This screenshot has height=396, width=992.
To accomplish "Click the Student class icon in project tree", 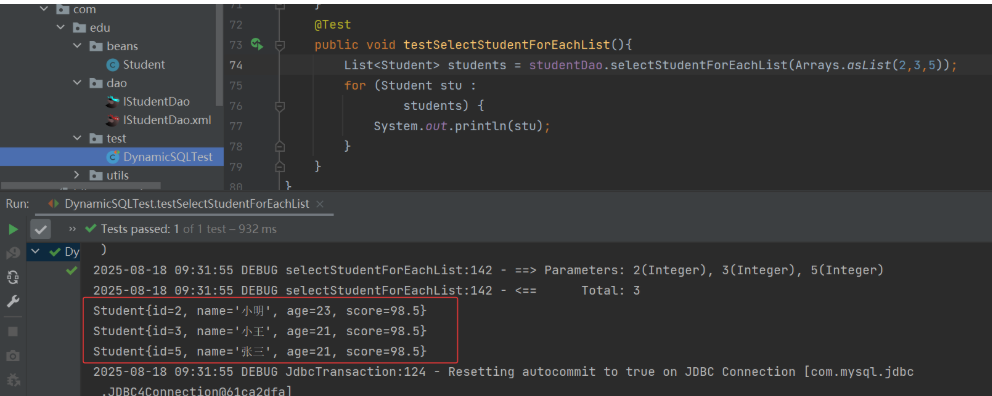I will coord(113,65).
